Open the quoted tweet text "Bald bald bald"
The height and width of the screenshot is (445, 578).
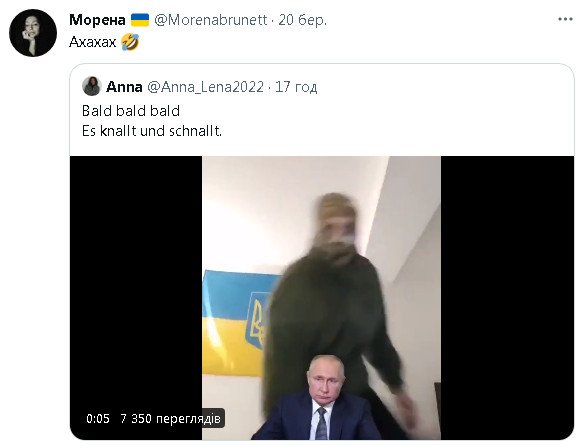tap(131, 111)
